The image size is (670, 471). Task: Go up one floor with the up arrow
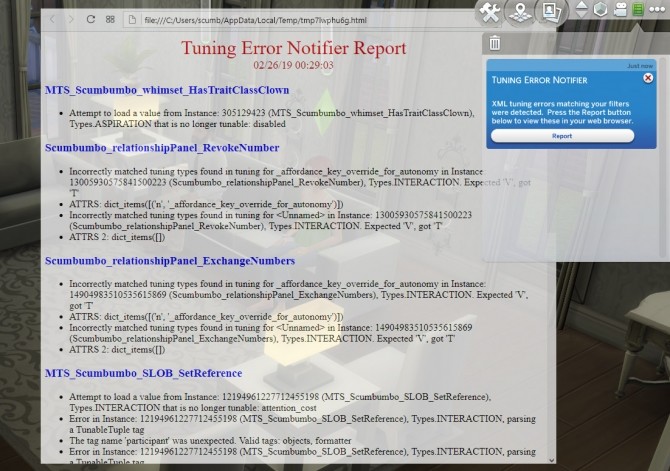[583, 5]
